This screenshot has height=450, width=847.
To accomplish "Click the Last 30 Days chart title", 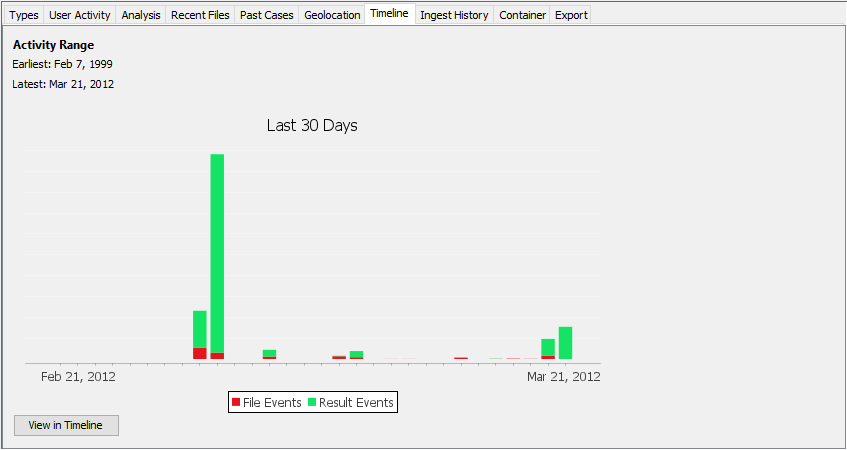I will [312, 126].
